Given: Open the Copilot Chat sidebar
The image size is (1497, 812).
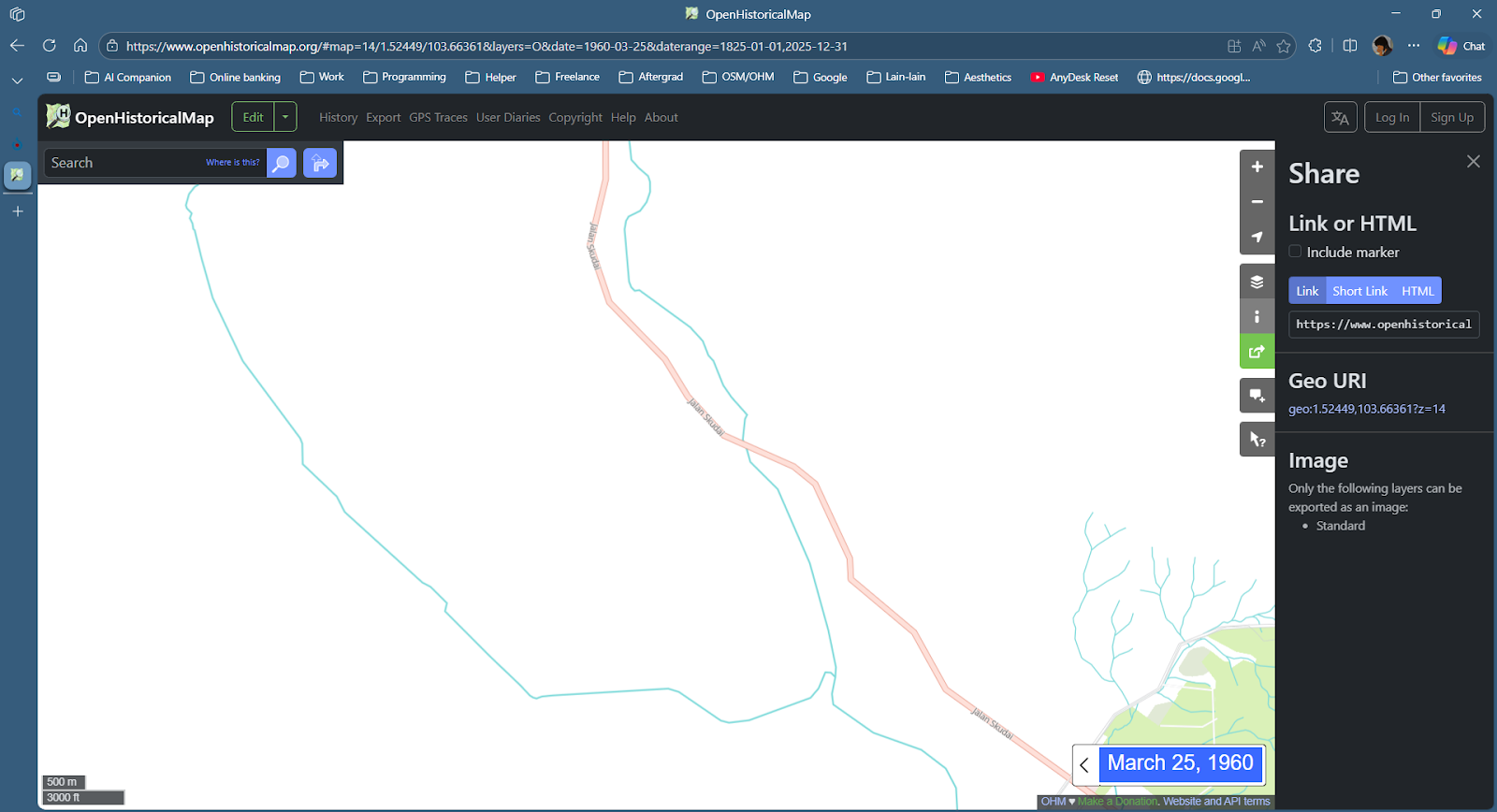Looking at the screenshot, I should click(x=1461, y=46).
